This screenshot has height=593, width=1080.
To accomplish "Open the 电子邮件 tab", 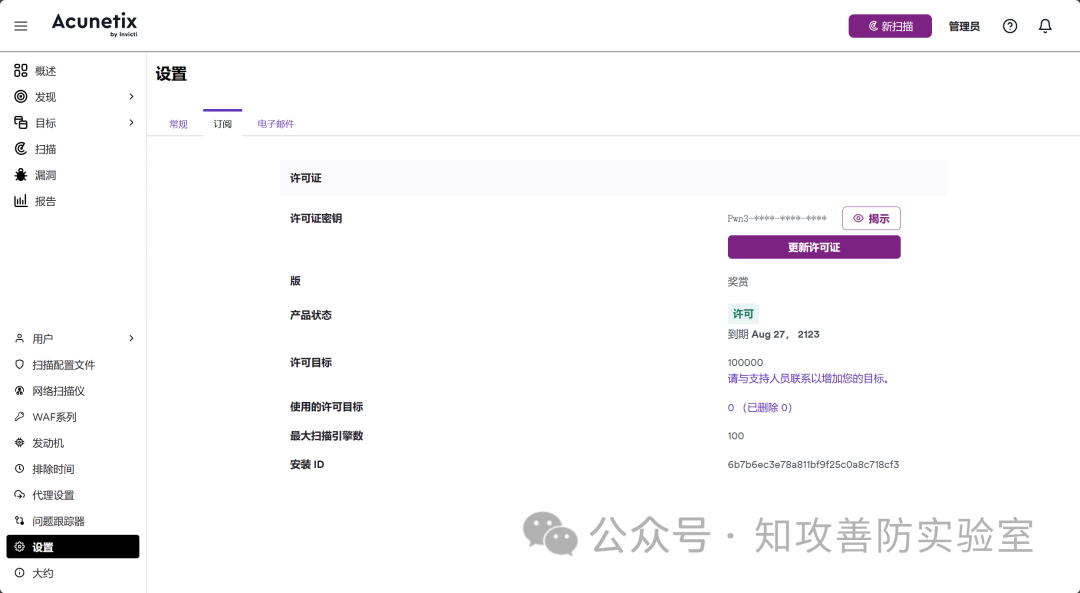I will pos(276,124).
